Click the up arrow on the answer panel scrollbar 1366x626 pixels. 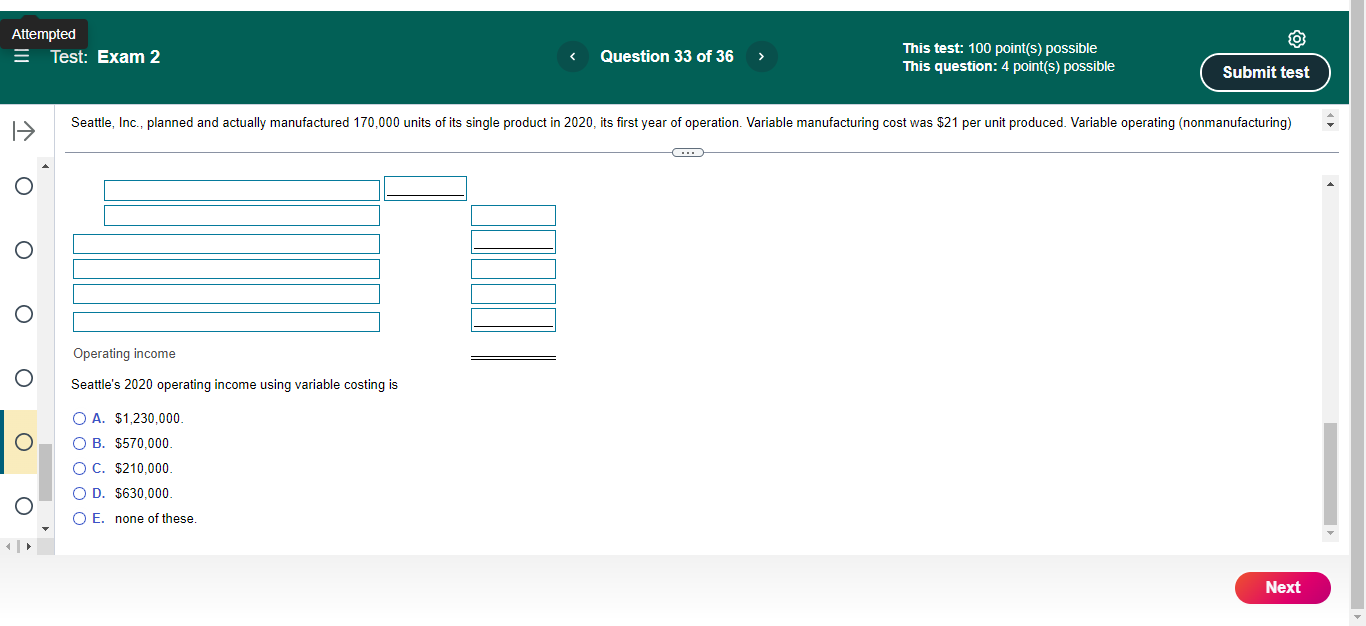[x=1330, y=183]
